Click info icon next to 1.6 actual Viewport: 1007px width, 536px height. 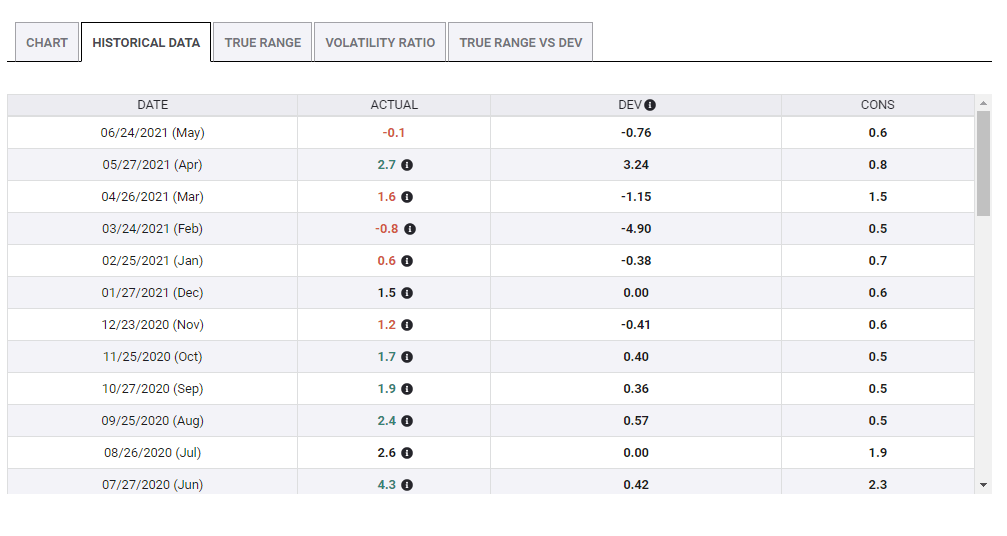tap(408, 197)
